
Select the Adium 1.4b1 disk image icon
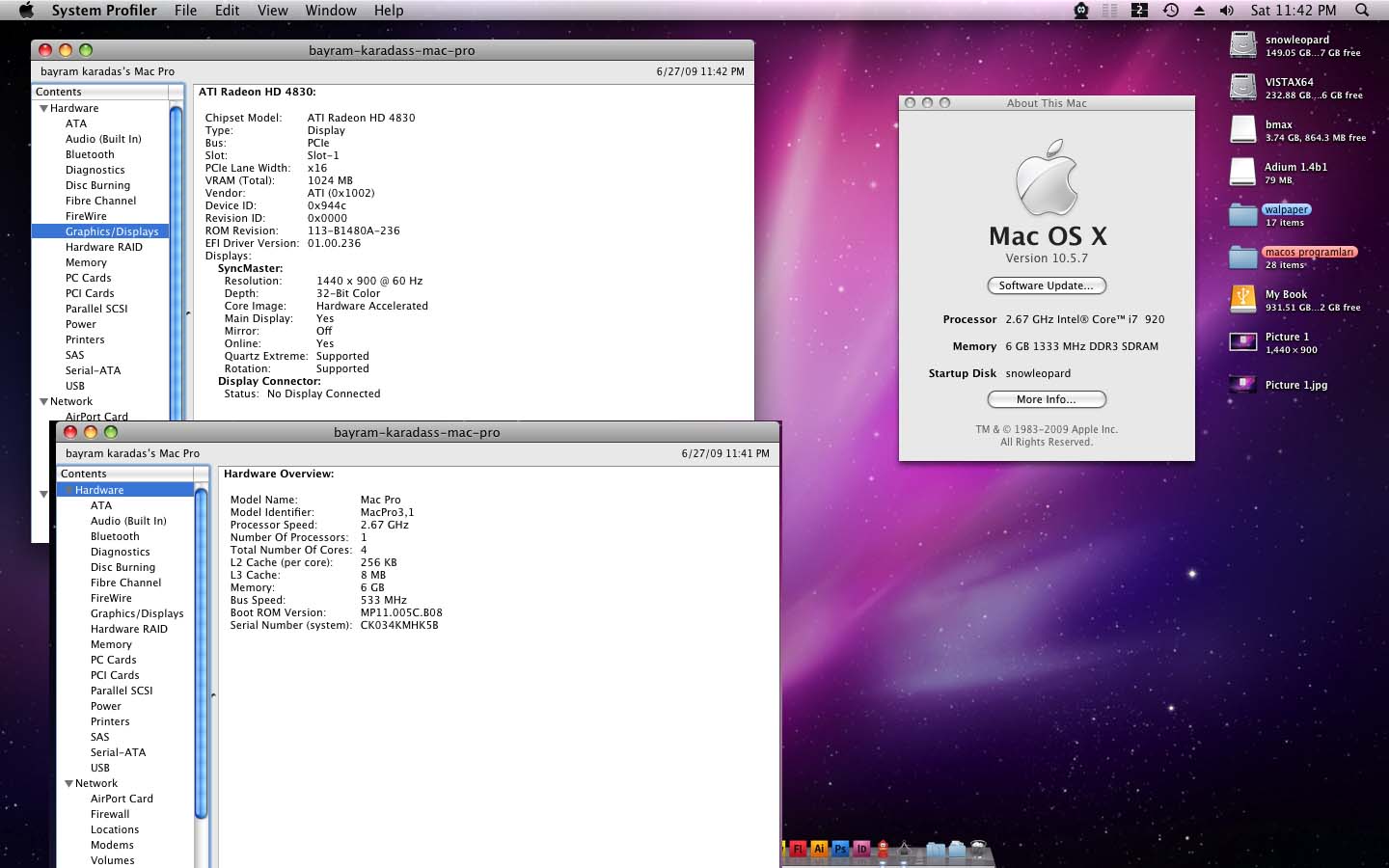point(1243,172)
